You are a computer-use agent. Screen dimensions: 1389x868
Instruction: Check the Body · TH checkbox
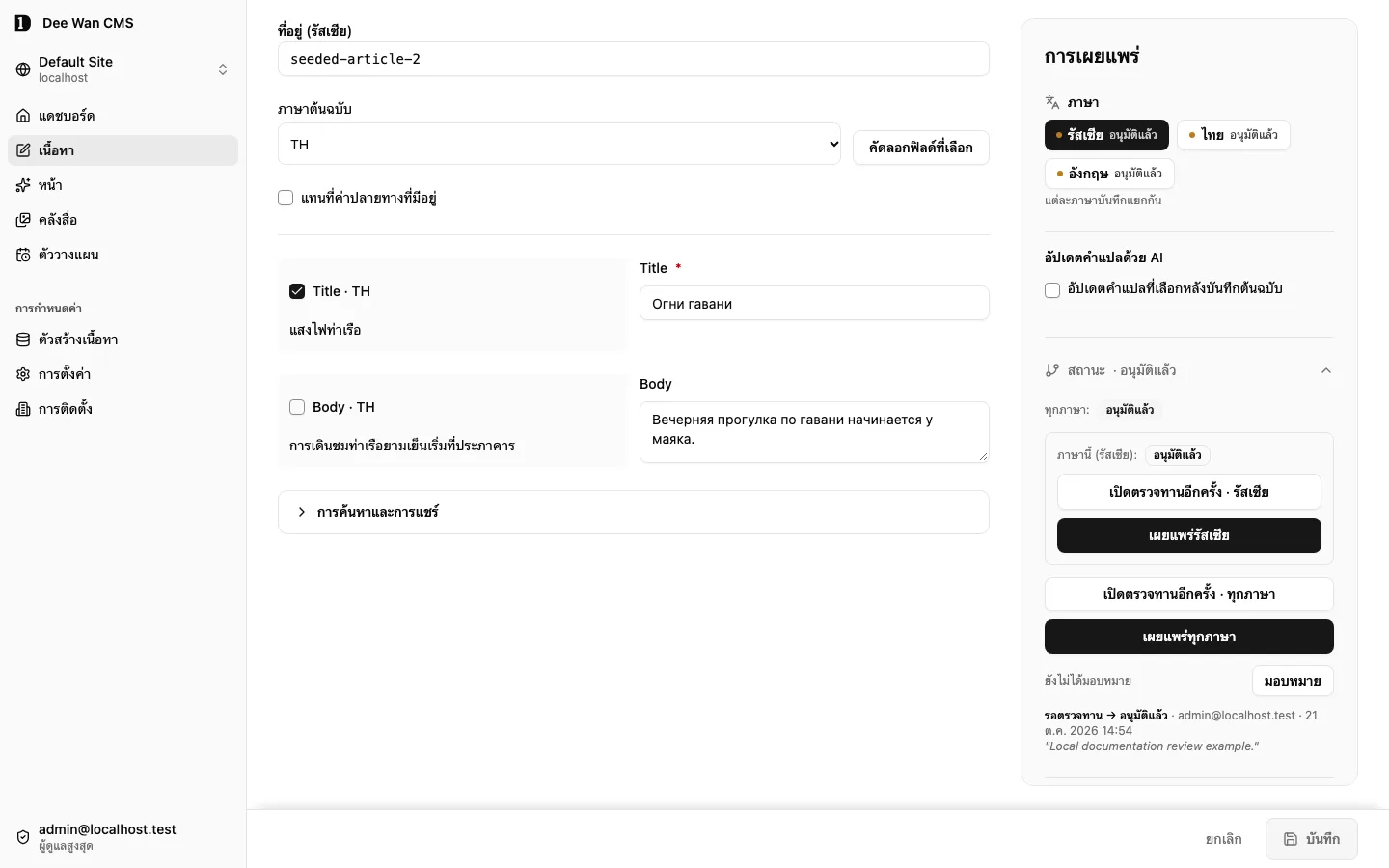[x=297, y=407]
